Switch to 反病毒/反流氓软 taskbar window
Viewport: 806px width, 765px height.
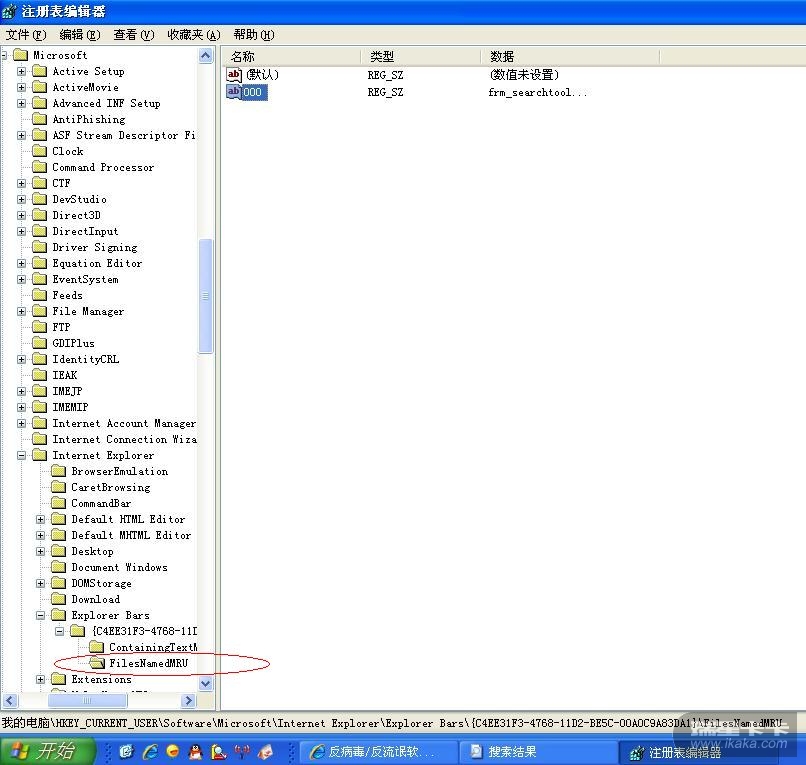[x=378, y=752]
